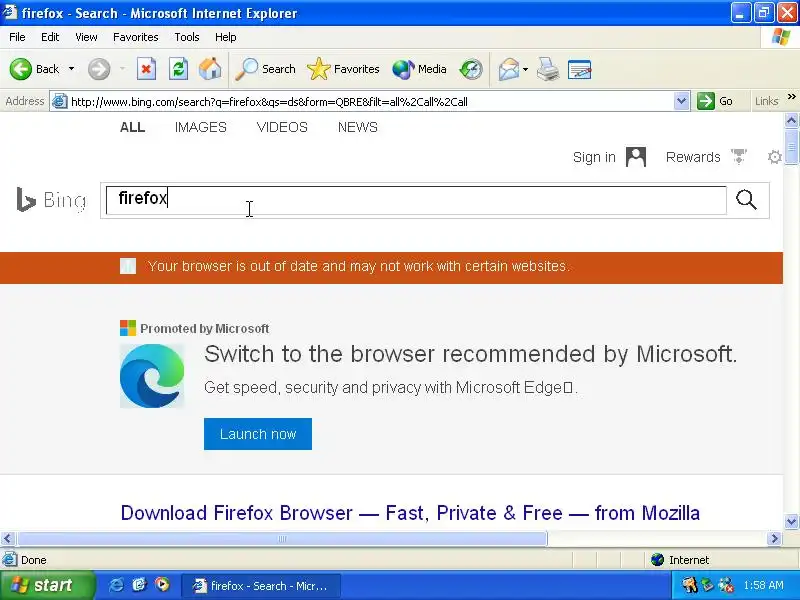Click the Bing search box containing firefox
The height and width of the screenshot is (600, 800).
click(416, 200)
